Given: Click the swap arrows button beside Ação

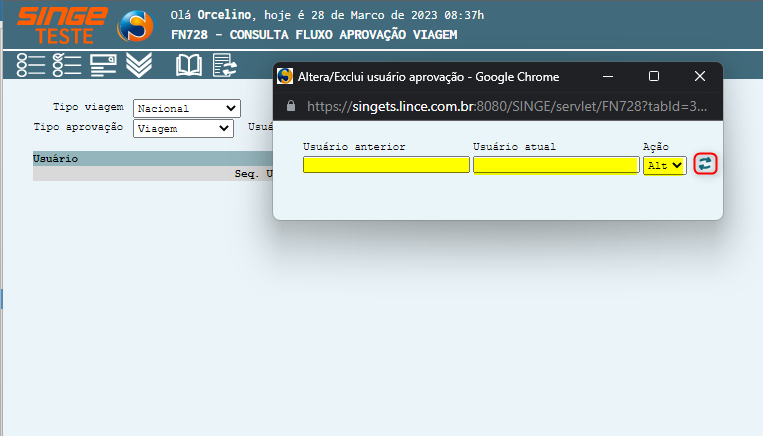Looking at the screenshot, I should [x=706, y=164].
